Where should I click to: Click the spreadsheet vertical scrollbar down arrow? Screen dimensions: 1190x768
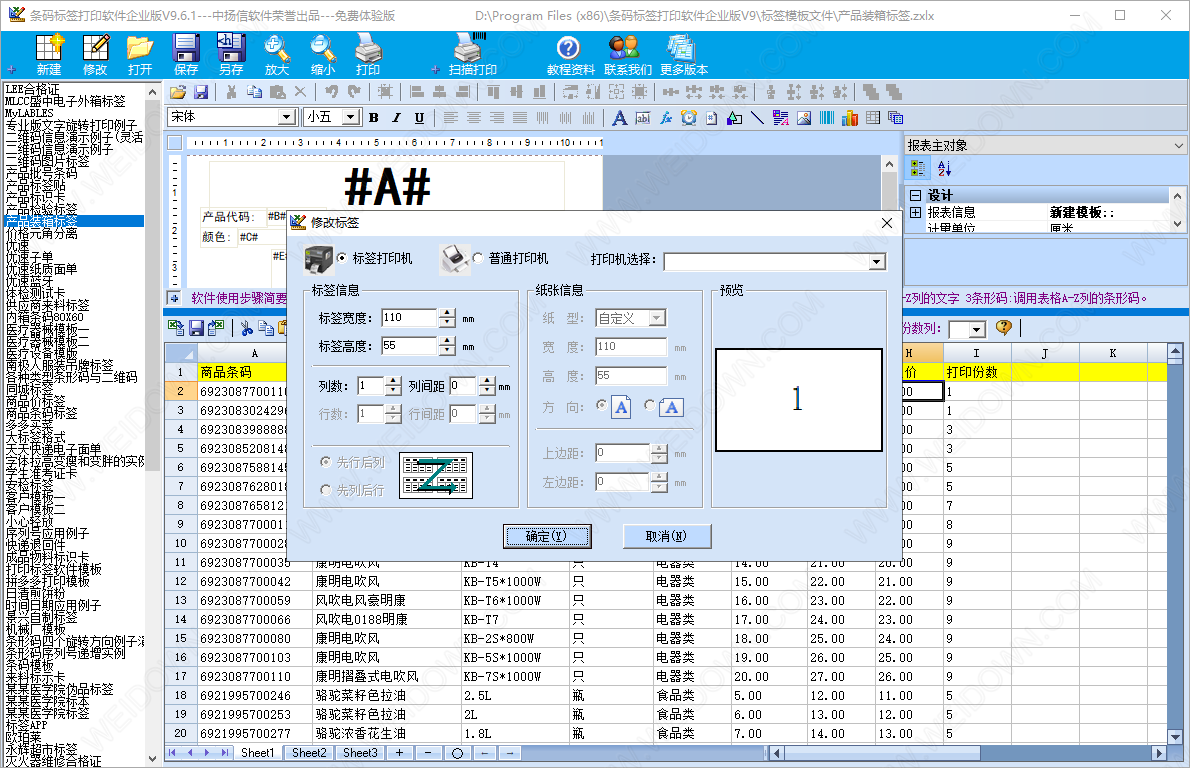click(1175, 736)
